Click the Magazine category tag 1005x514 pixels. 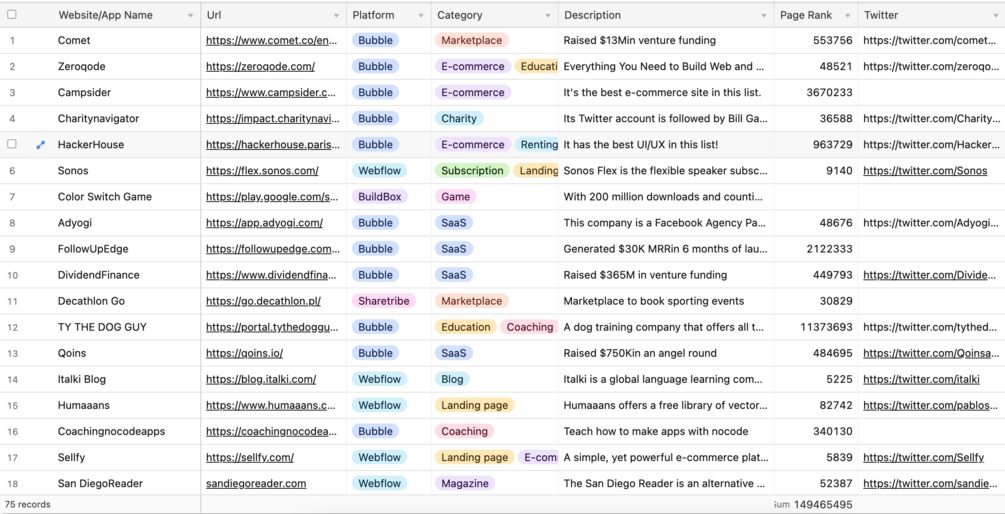point(465,484)
